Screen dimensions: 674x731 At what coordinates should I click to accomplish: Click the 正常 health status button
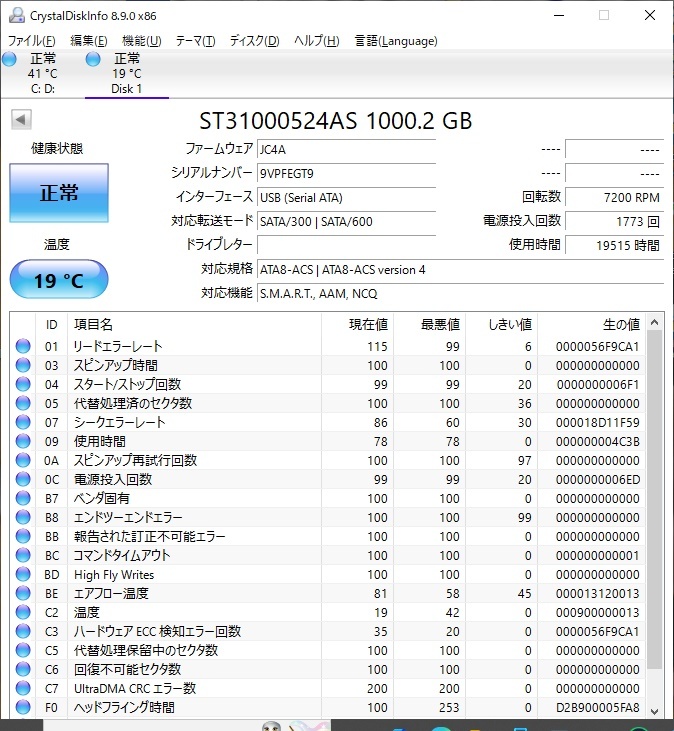59,193
